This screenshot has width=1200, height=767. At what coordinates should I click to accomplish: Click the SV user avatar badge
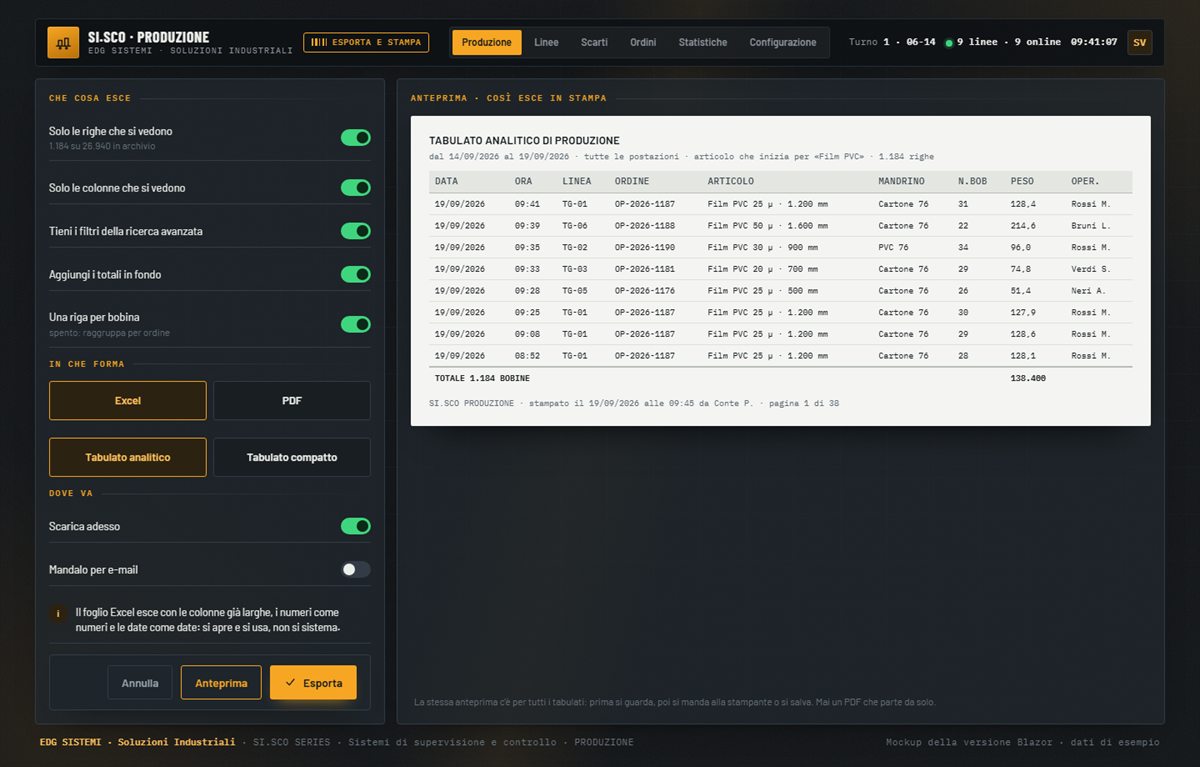1139,42
